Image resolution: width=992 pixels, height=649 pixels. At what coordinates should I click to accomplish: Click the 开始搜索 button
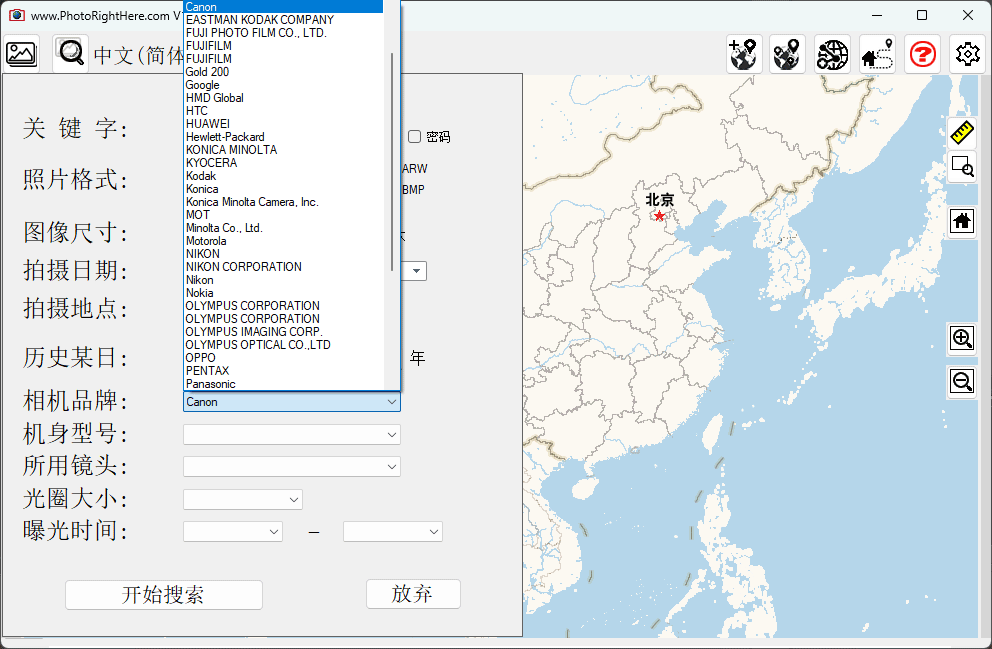164,595
